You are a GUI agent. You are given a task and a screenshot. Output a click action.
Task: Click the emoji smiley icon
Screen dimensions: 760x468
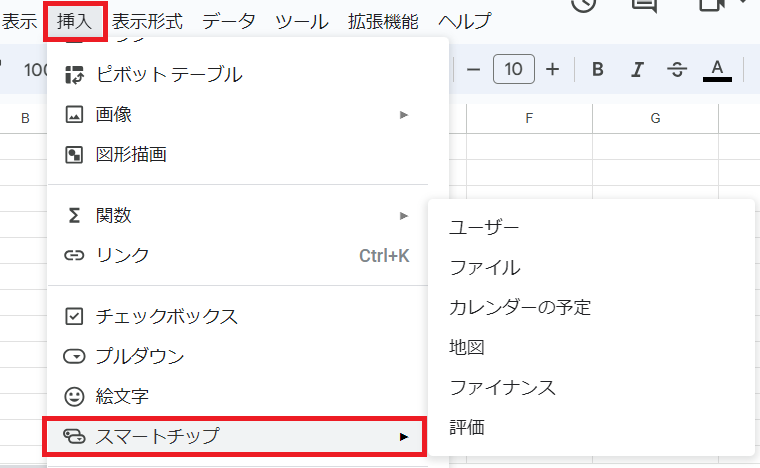tap(74, 396)
